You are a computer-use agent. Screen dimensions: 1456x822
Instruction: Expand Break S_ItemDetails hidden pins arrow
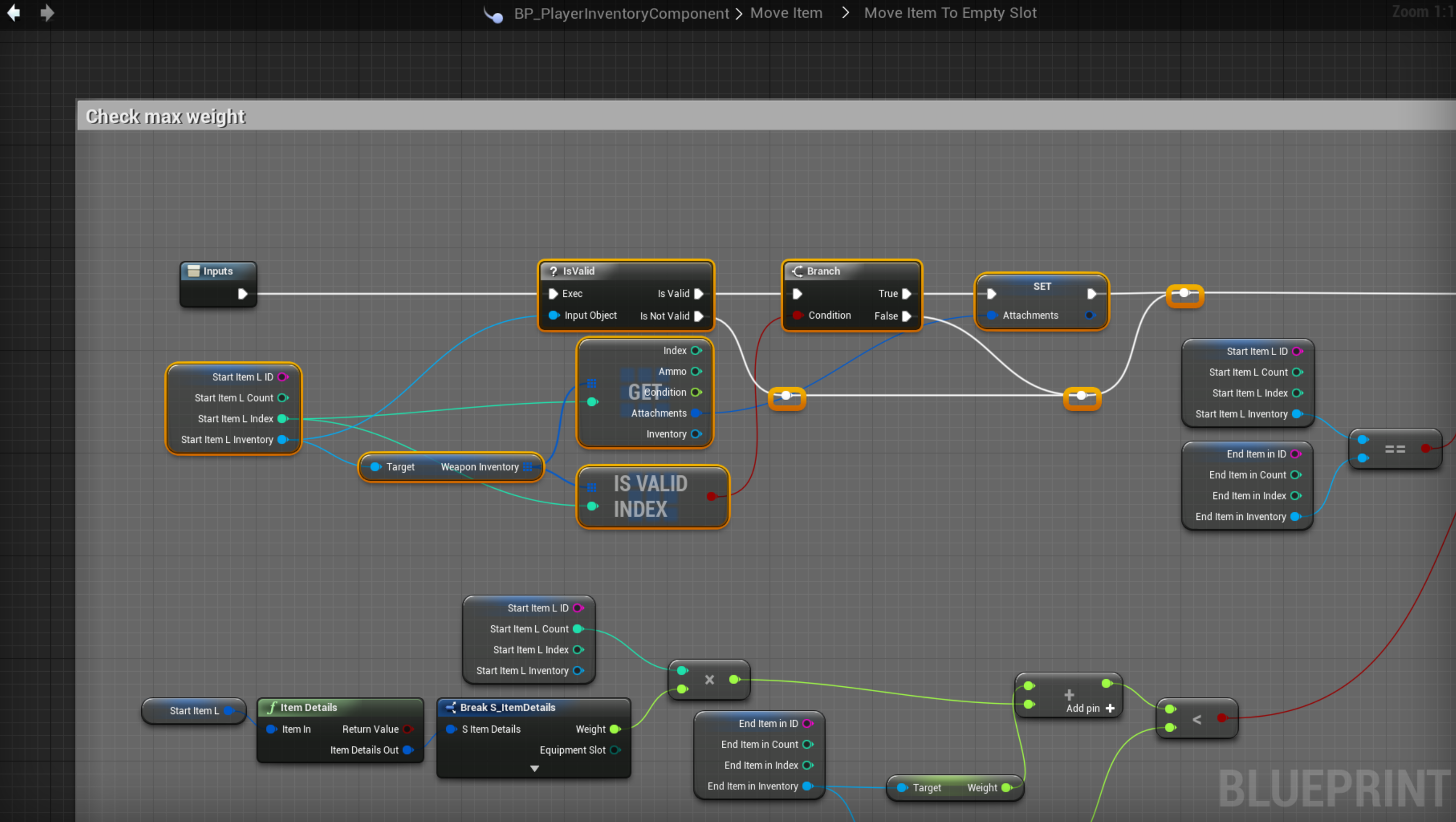[x=534, y=769]
